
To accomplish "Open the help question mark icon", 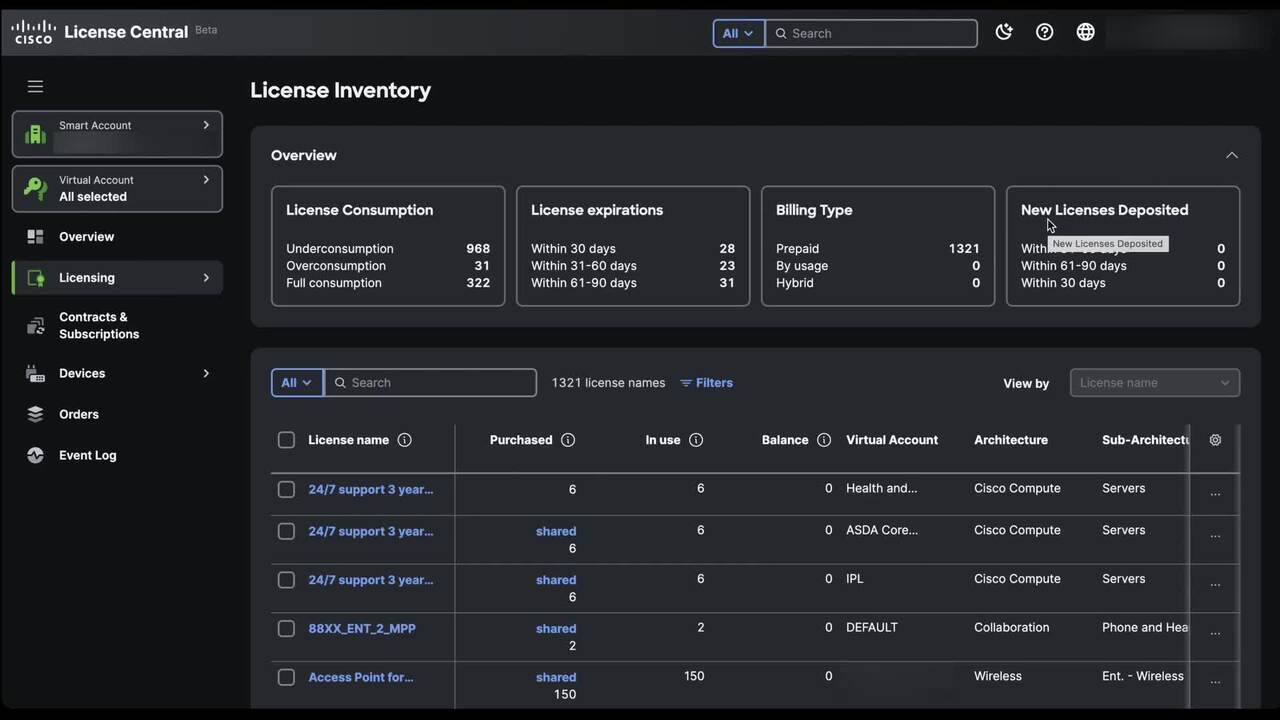I will (x=1044, y=32).
